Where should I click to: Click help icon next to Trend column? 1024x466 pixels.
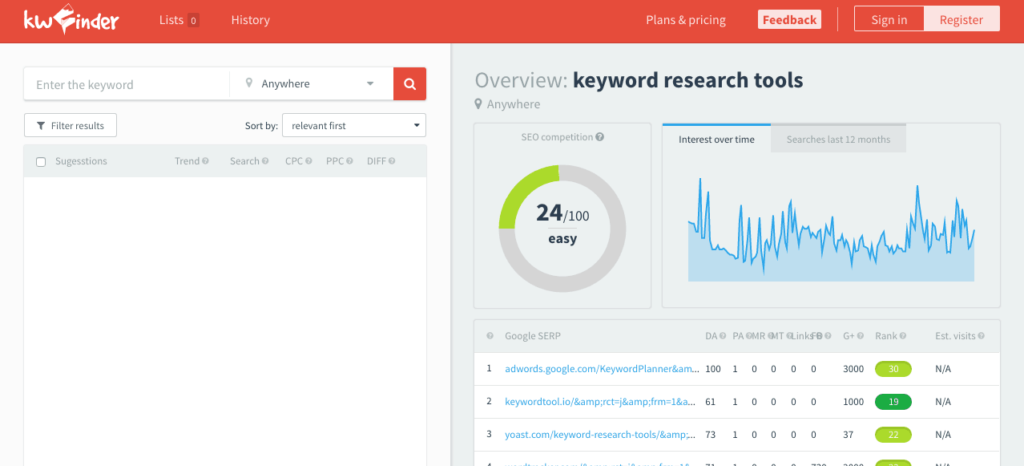click(205, 161)
